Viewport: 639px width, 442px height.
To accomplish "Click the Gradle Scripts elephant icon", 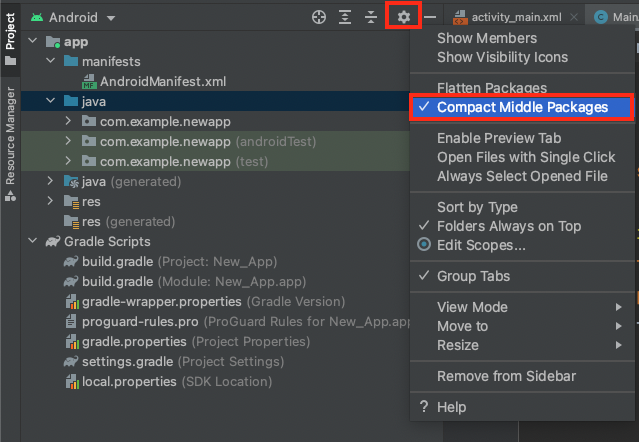I will click(x=53, y=242).
